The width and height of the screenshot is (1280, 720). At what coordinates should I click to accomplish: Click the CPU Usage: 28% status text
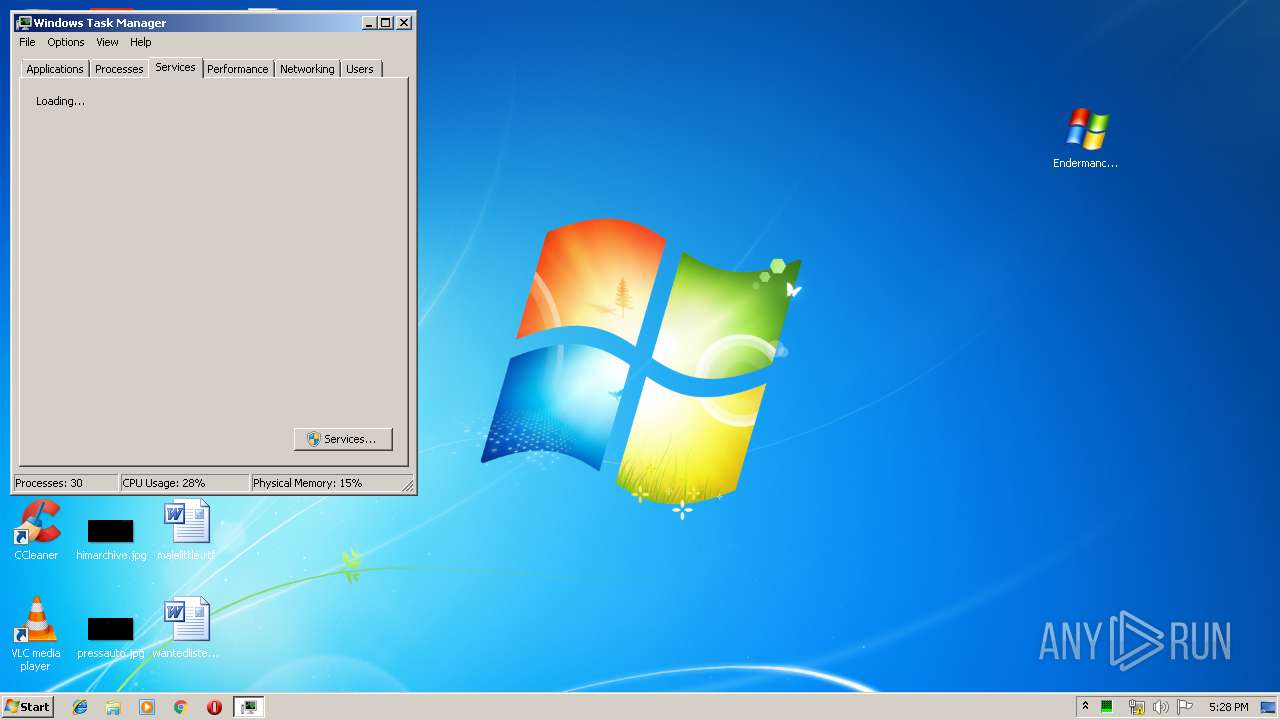tap(164, 483)
